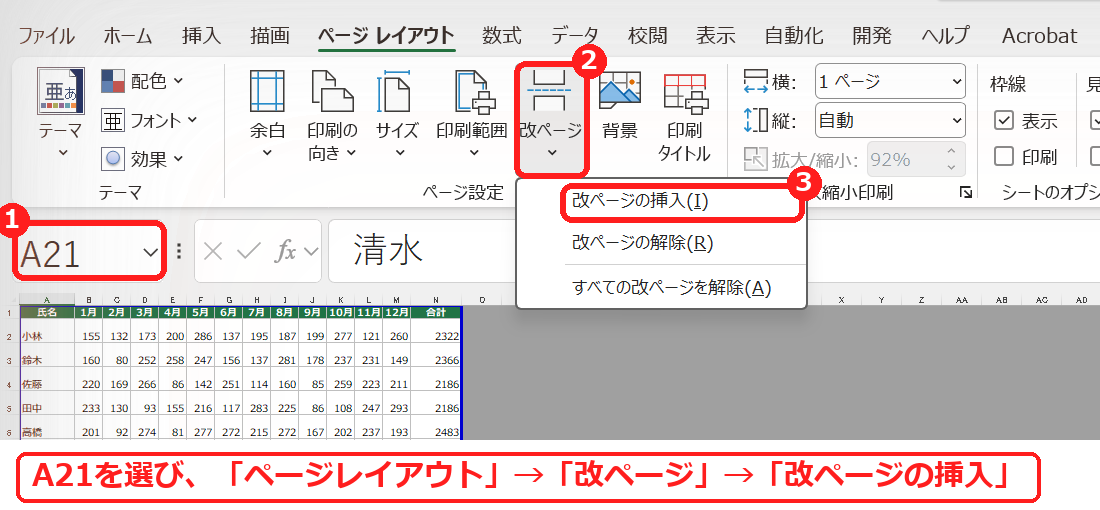Click the サイズ paper size icon
This screenshot has width=1100, height=510.
click(396, 91)
